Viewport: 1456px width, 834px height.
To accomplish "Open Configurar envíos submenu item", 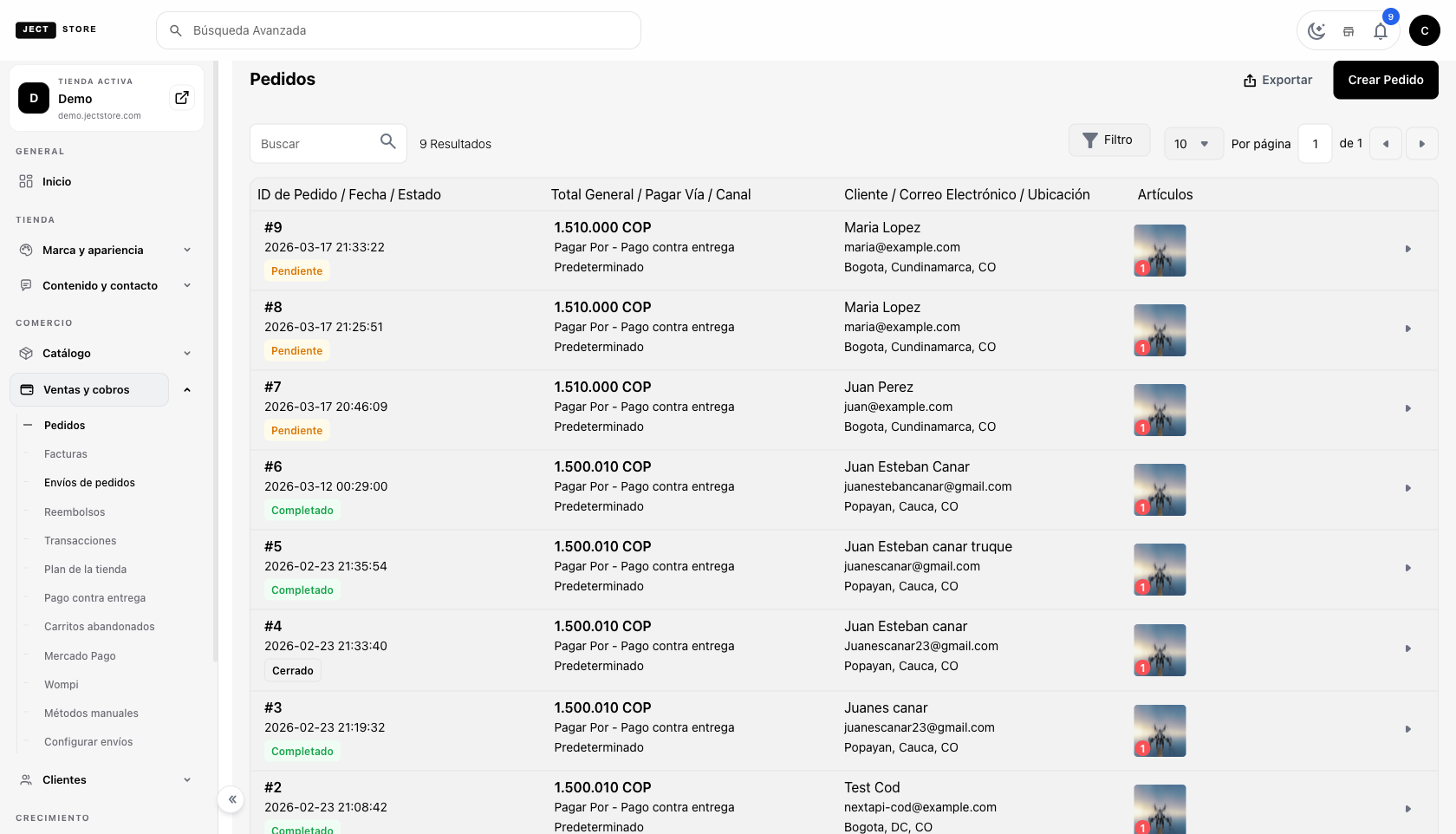I will tap(88, 742).
